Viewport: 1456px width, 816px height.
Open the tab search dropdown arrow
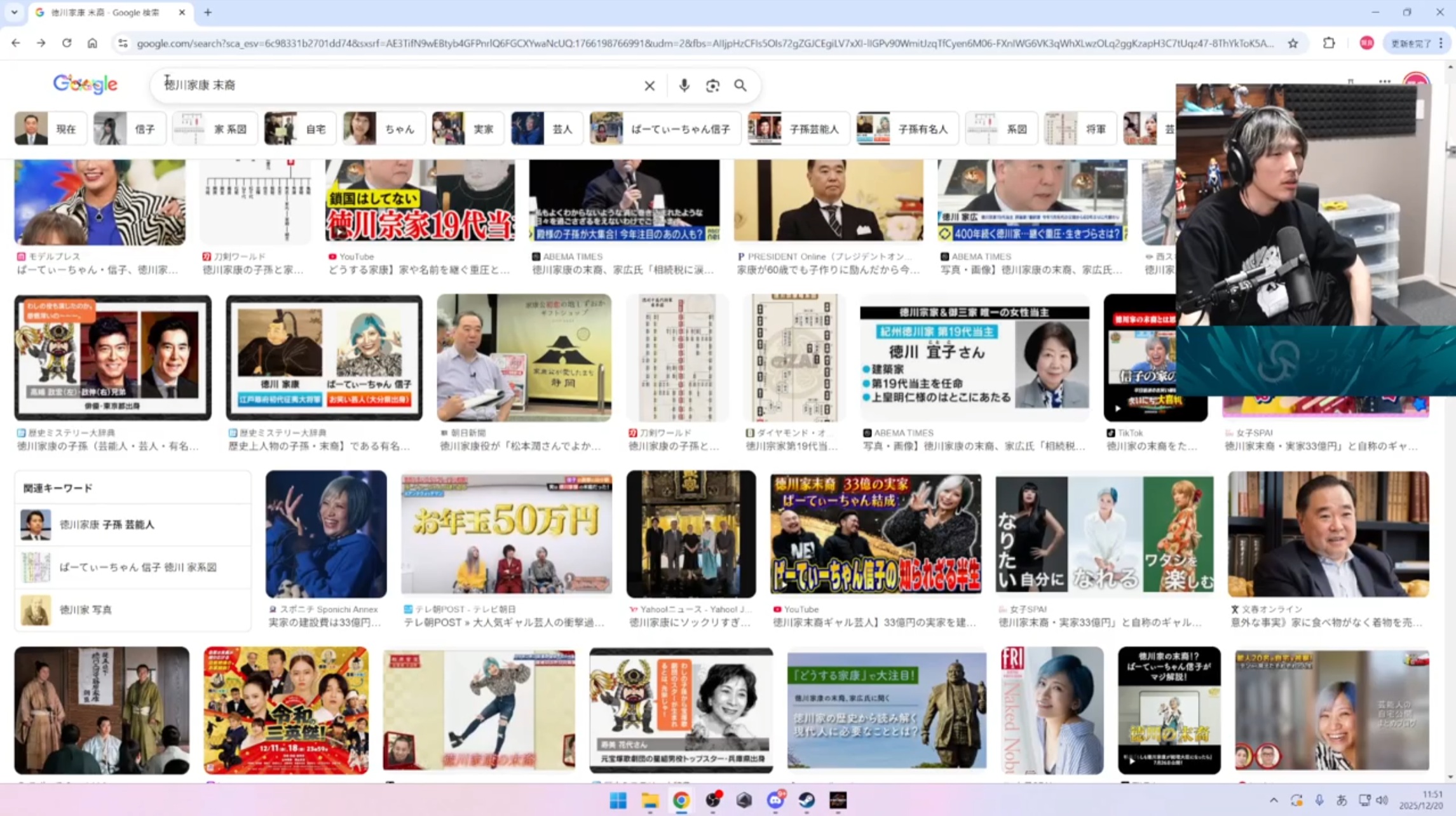[x=14, y=12]
